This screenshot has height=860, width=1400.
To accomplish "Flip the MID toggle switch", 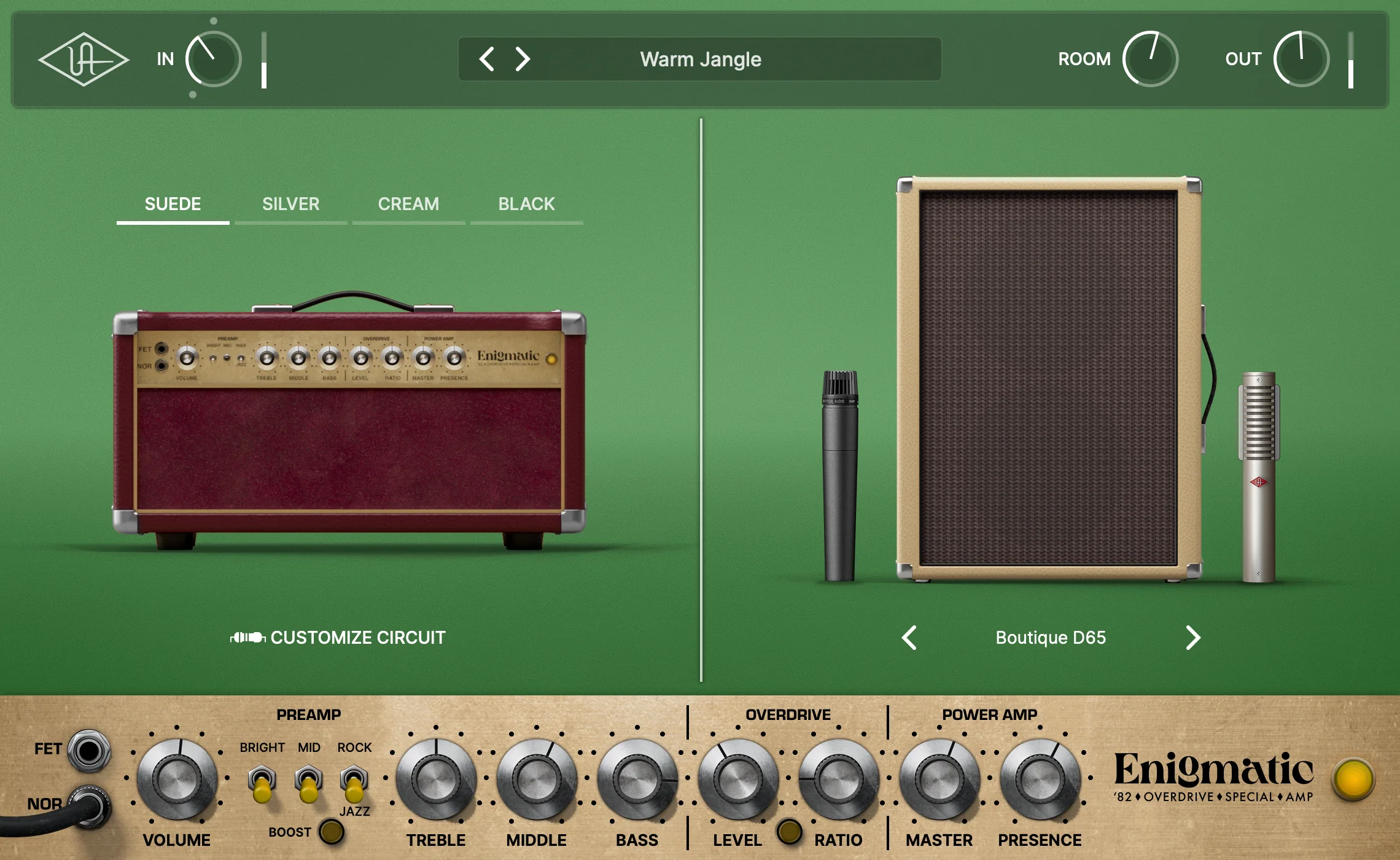I will tap(308, 783).
